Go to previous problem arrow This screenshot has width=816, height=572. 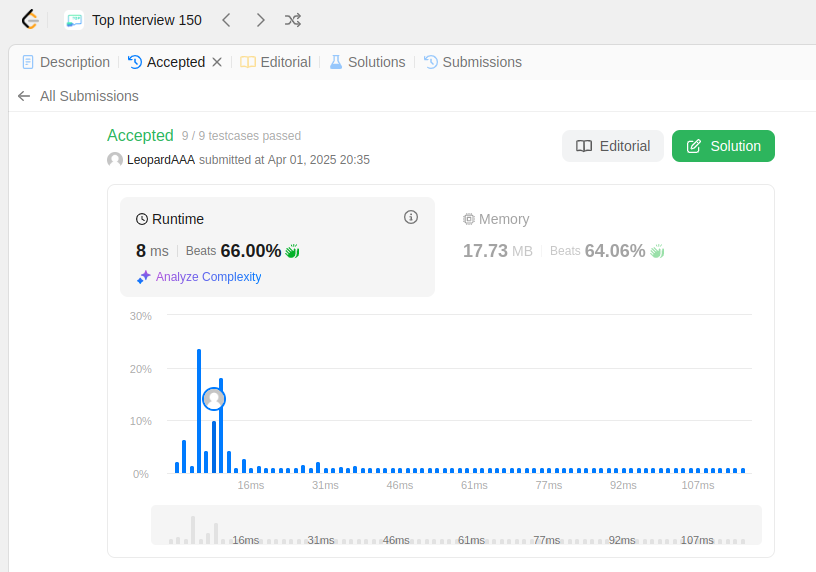[226, 20]
